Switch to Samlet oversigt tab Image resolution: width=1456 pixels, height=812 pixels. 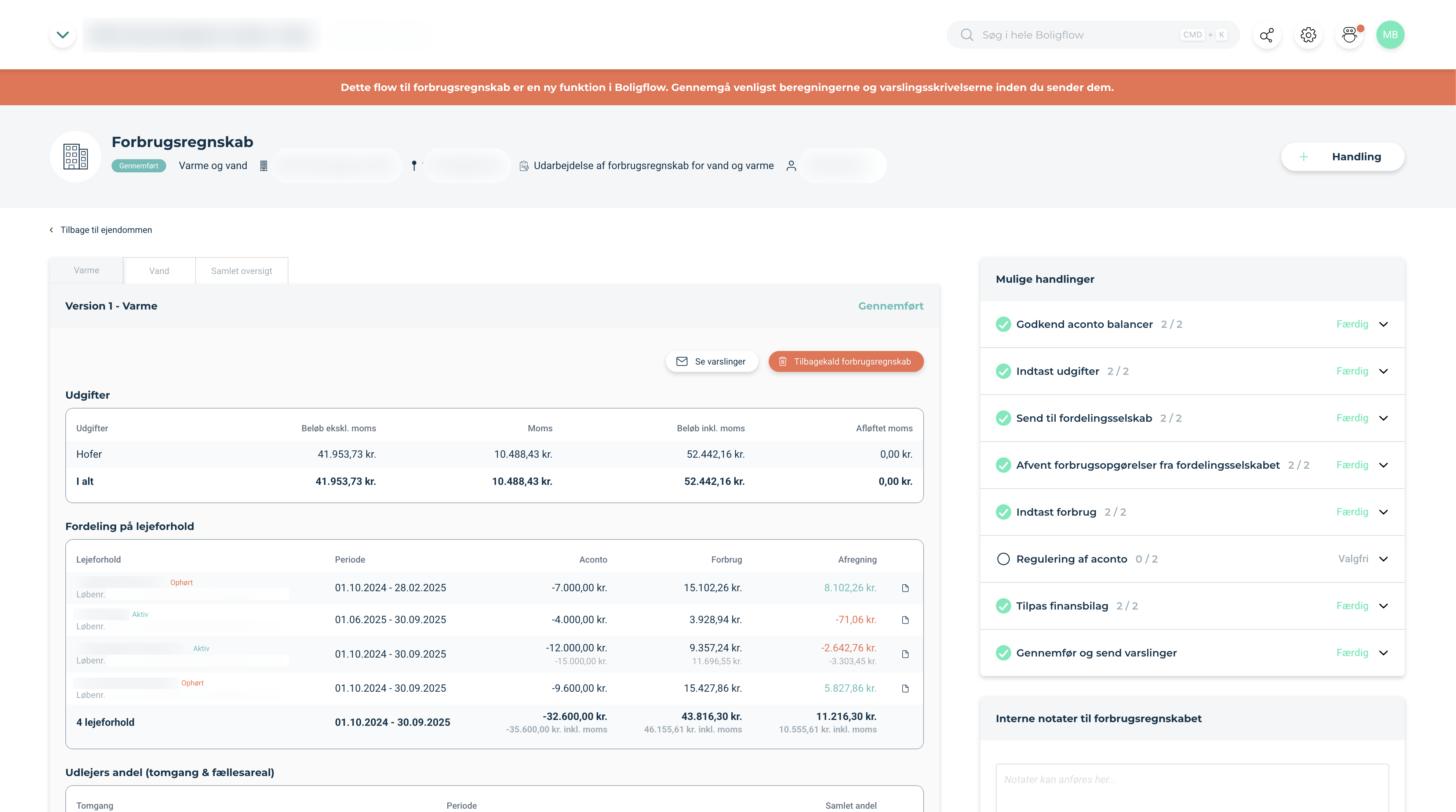click(x=241, y=271)
